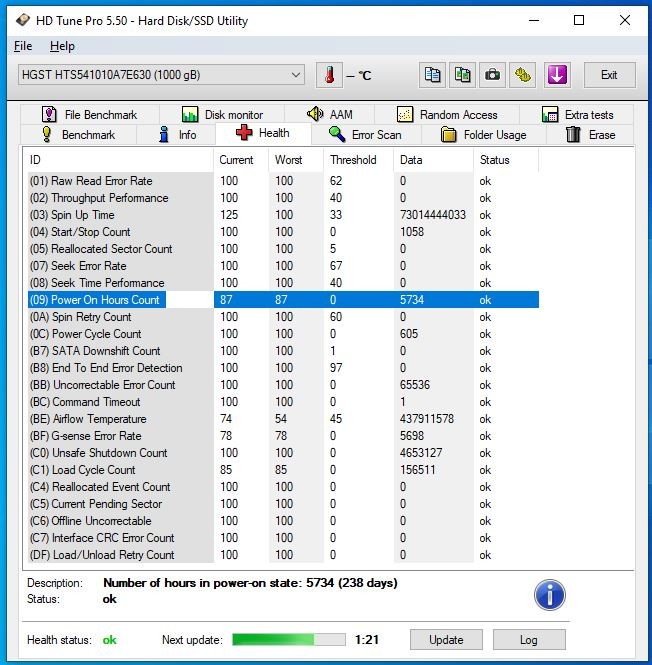
Task: Click the Status column header
Action: 506,160
